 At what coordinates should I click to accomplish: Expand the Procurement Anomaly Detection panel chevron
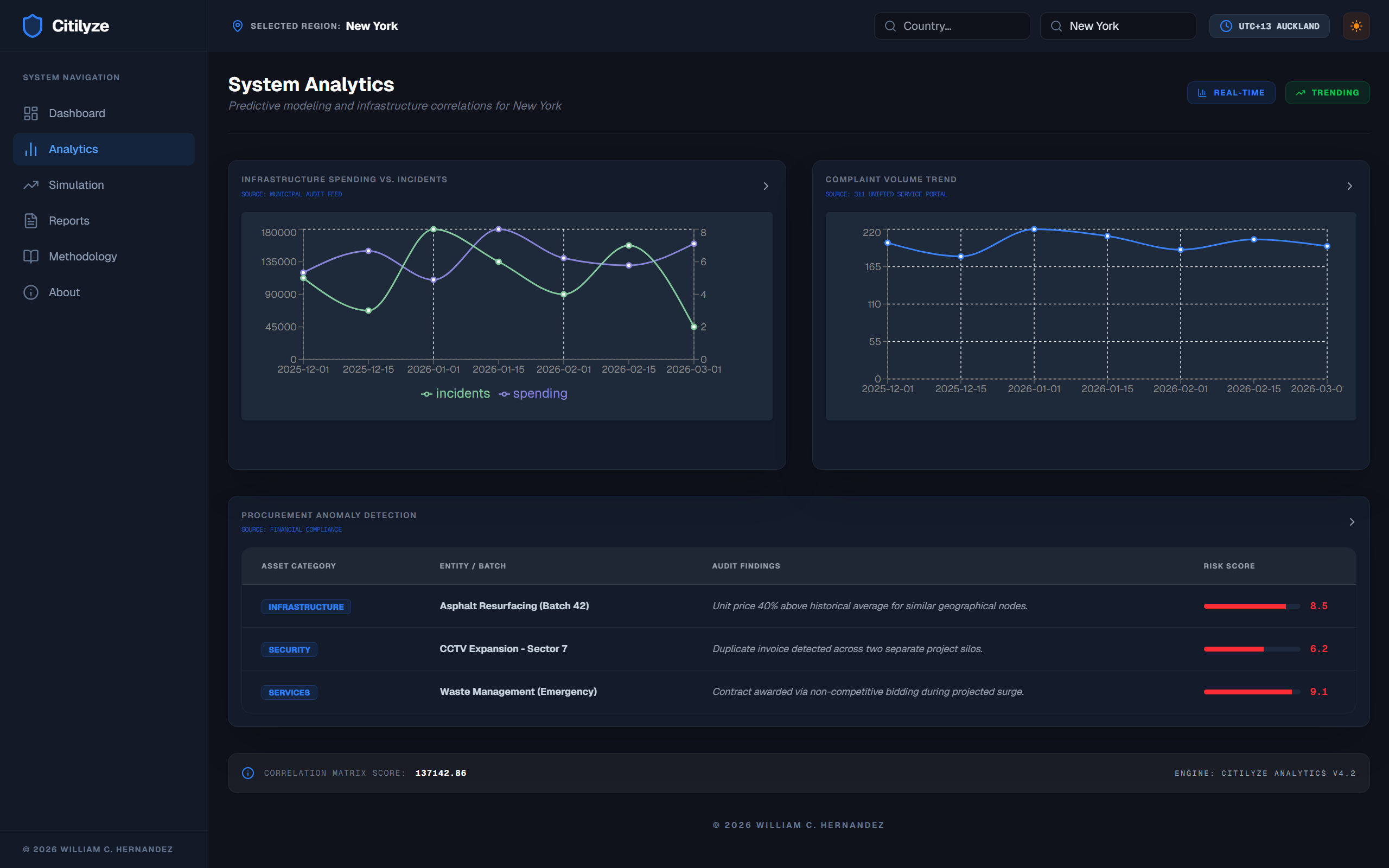tap(1352, 522)
